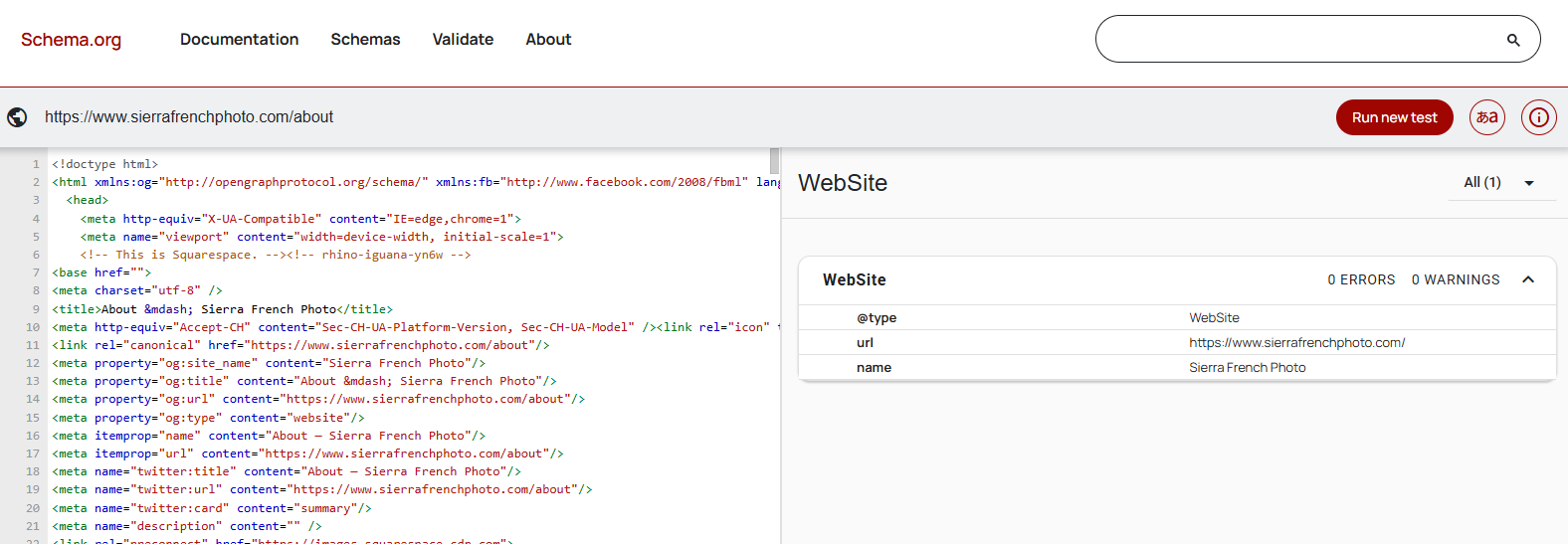Click the info circle icon
This screenshot has width=1568, height=544.
[1538, 117]
